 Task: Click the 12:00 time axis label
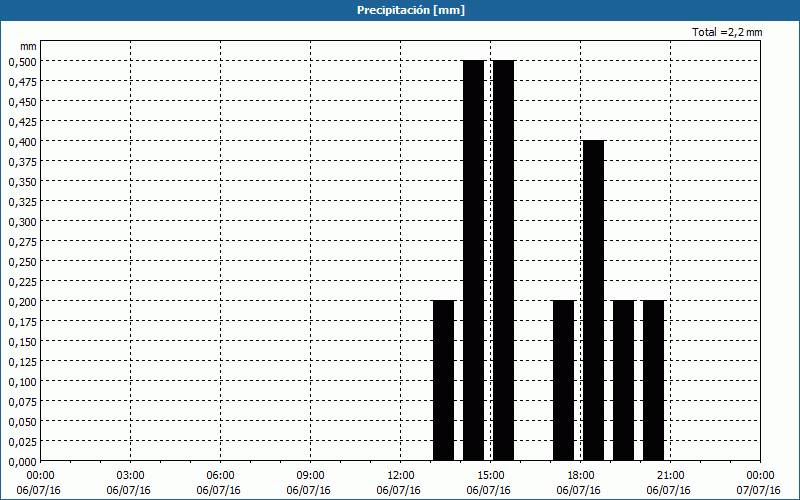[x=401, y=476]
